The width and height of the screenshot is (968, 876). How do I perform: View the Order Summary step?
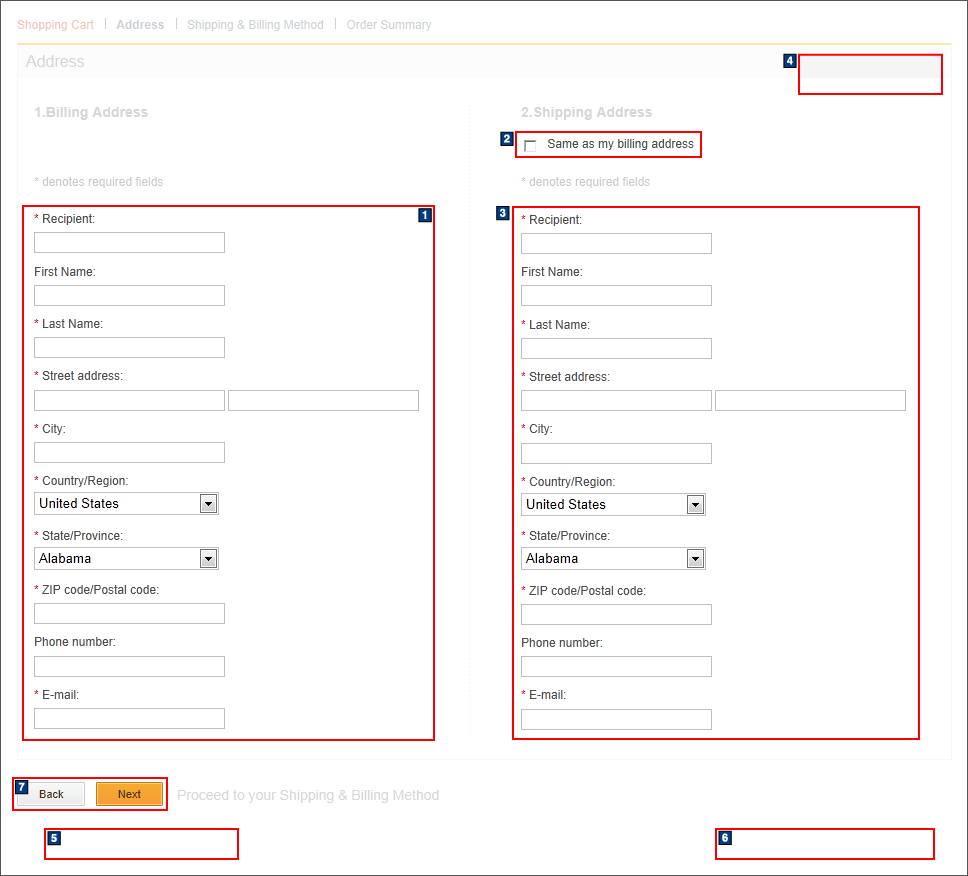point(389,24)
